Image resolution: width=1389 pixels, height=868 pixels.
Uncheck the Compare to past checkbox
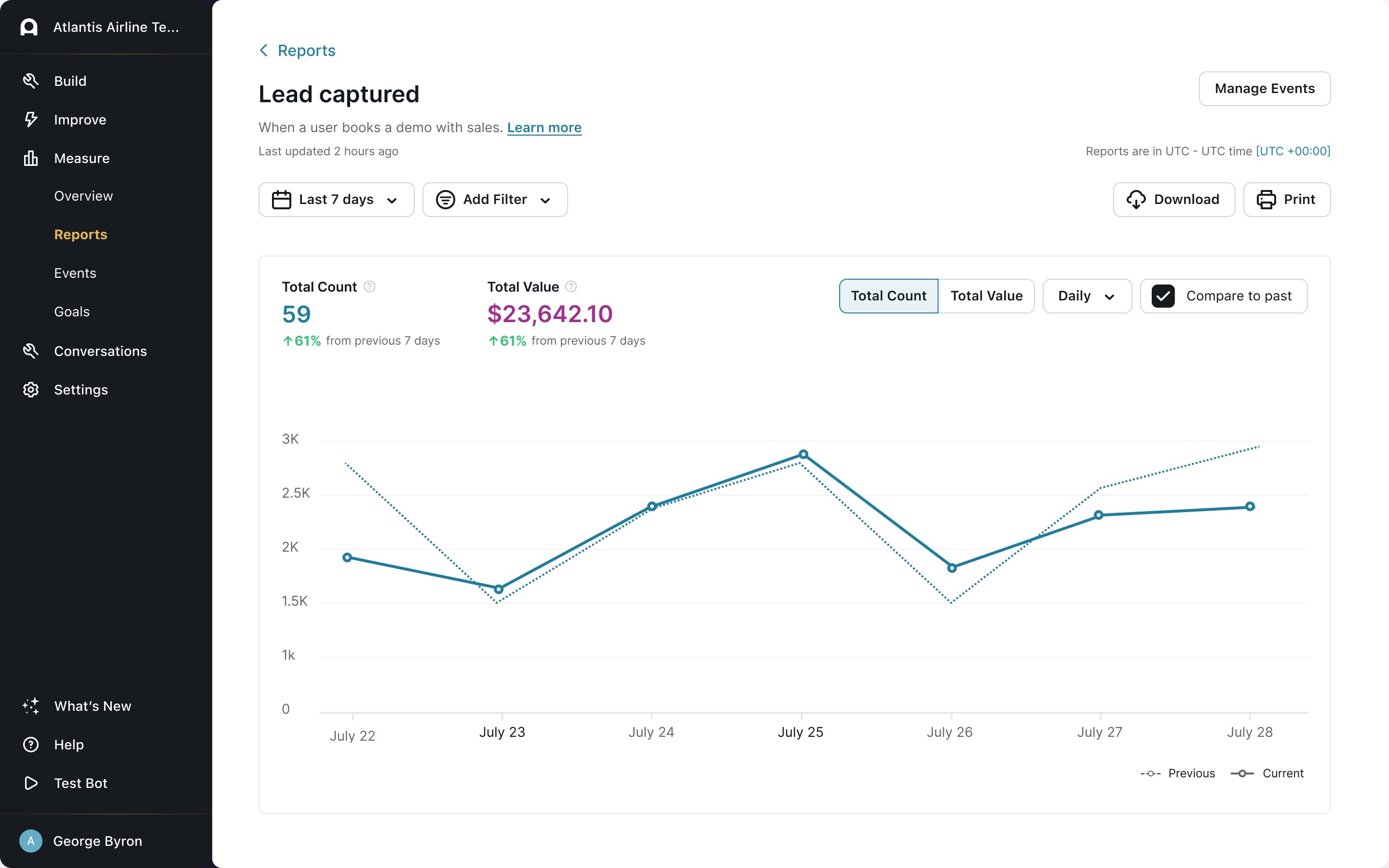point(1163,296)
